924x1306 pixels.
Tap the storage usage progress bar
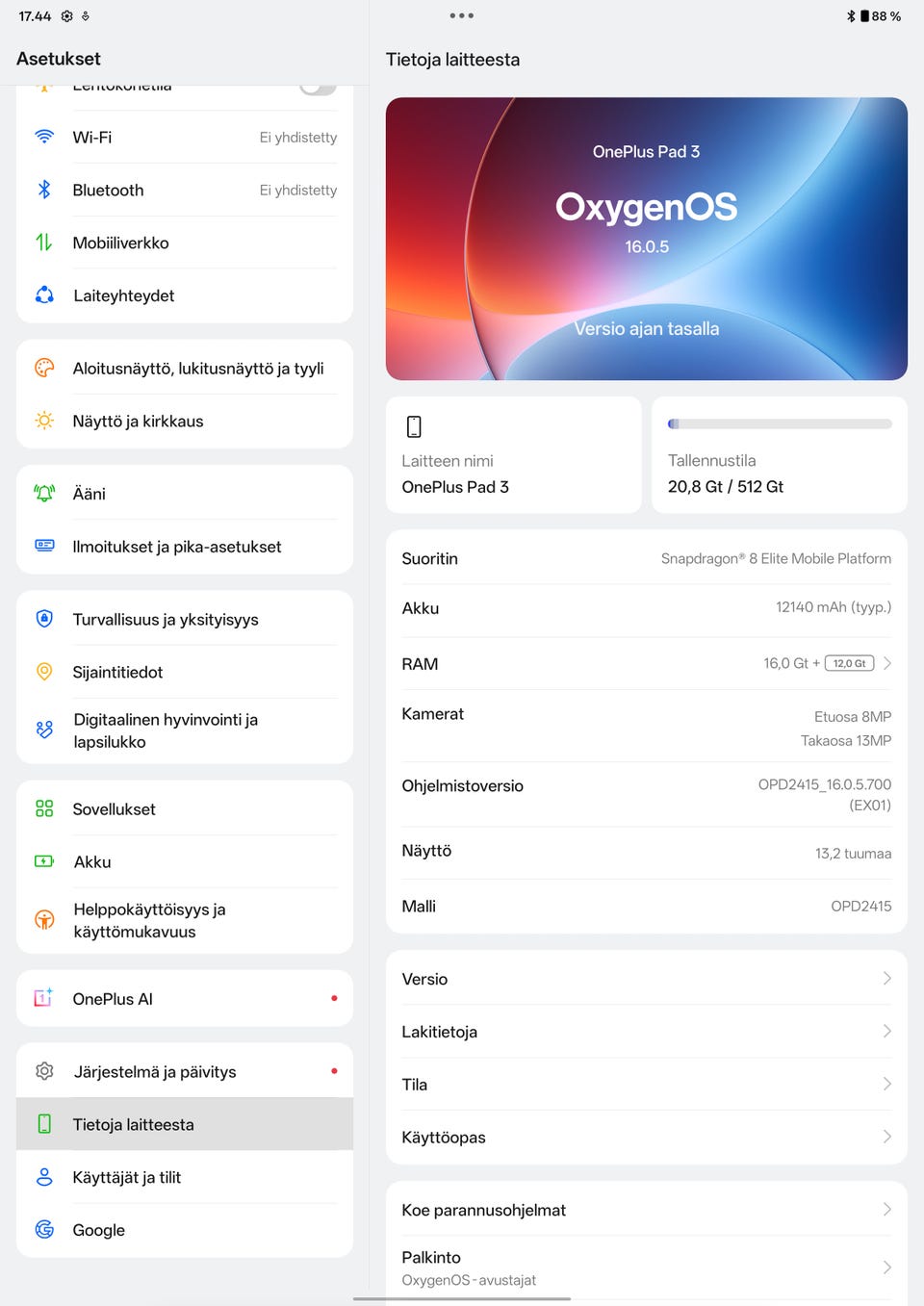[x=780, y=423]
